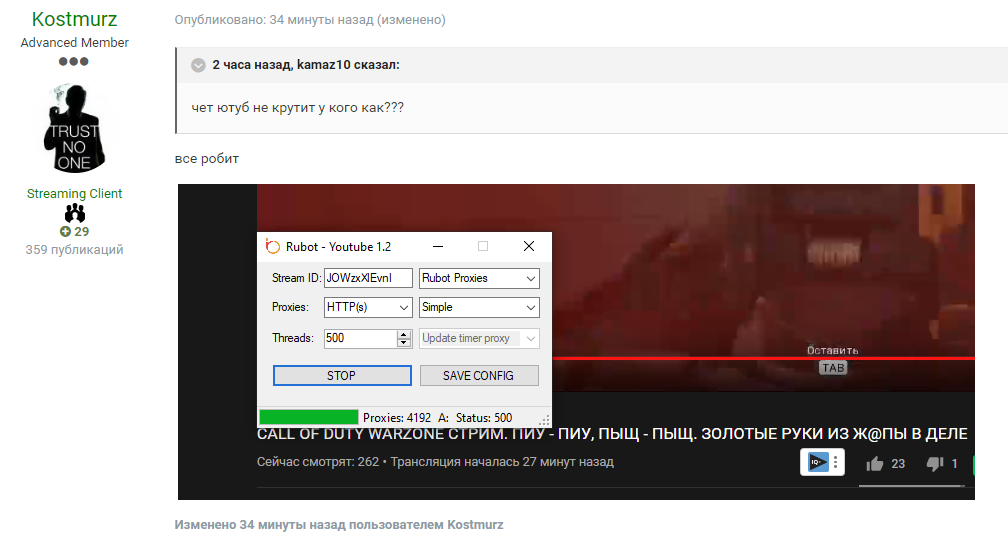Increase Threads with the up spinner arrow
The height and width of the screenshot is (549, 1008).
[404, 334]
